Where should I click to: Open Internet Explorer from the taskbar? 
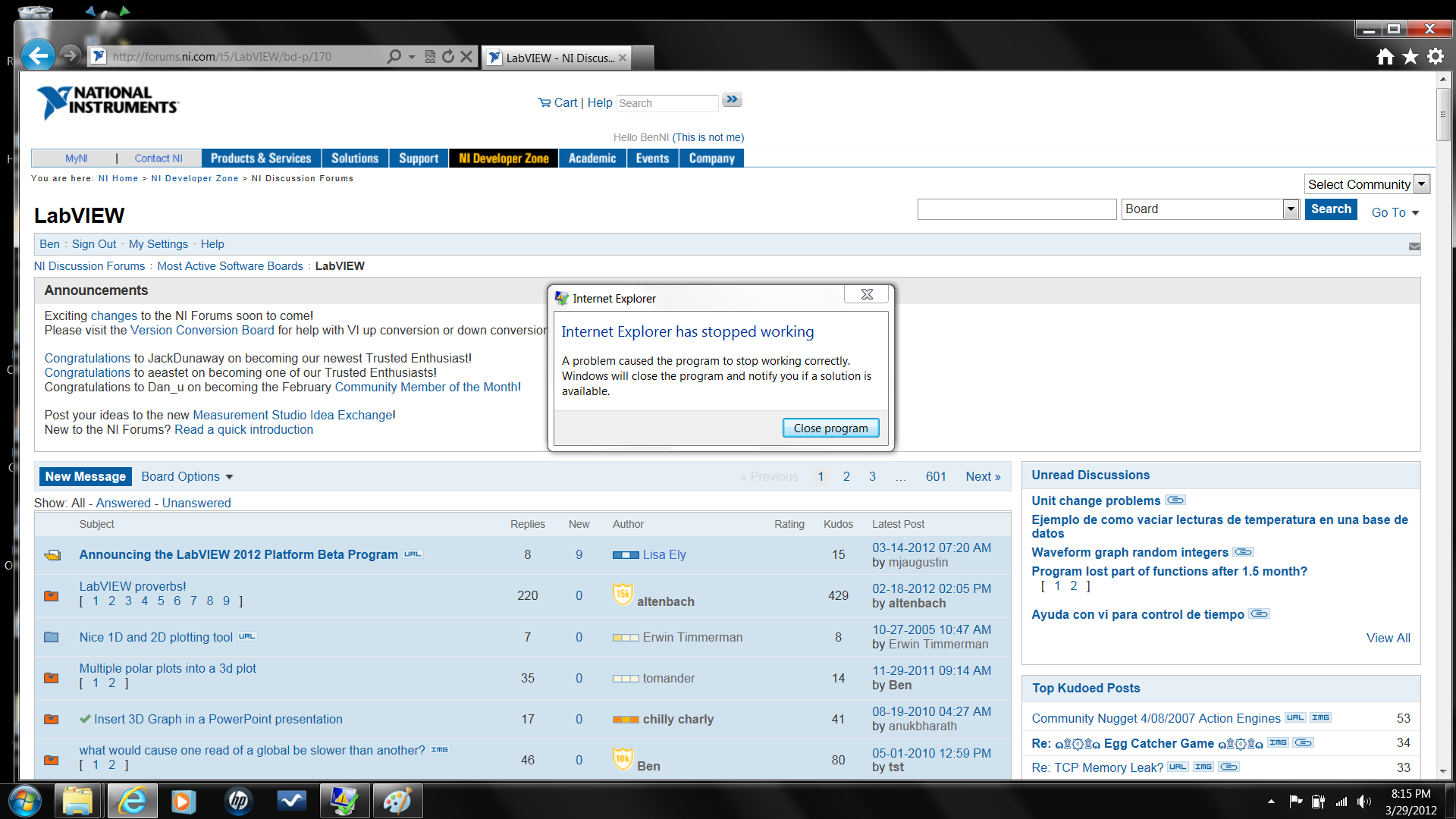[133, 801]
